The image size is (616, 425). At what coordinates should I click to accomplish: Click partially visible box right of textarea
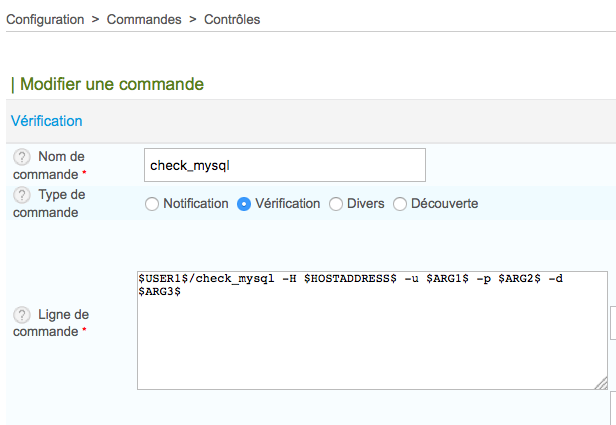pos(612,322)
